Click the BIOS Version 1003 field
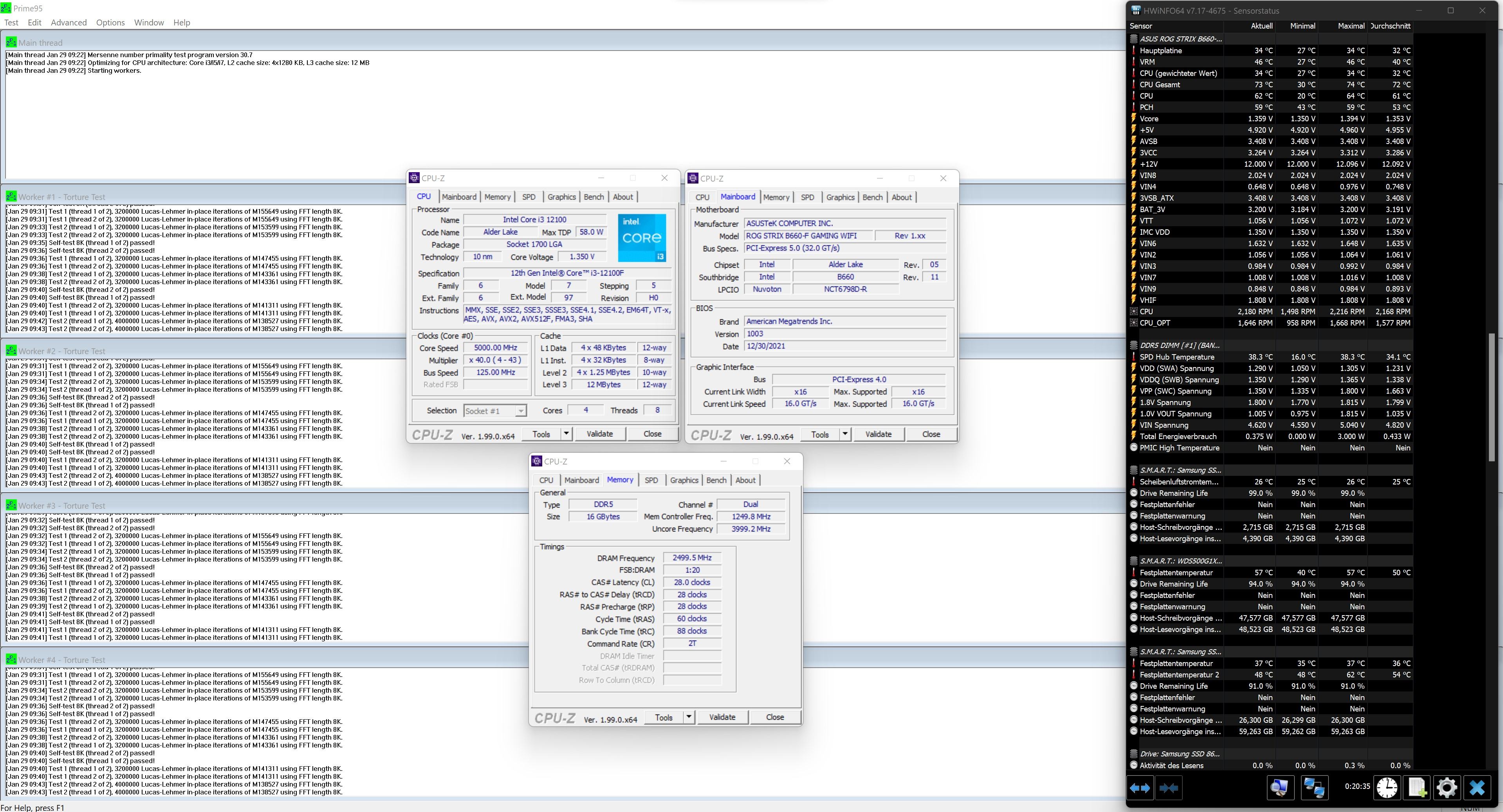Screen dimensions: 1503x812 tap(845, 334)
